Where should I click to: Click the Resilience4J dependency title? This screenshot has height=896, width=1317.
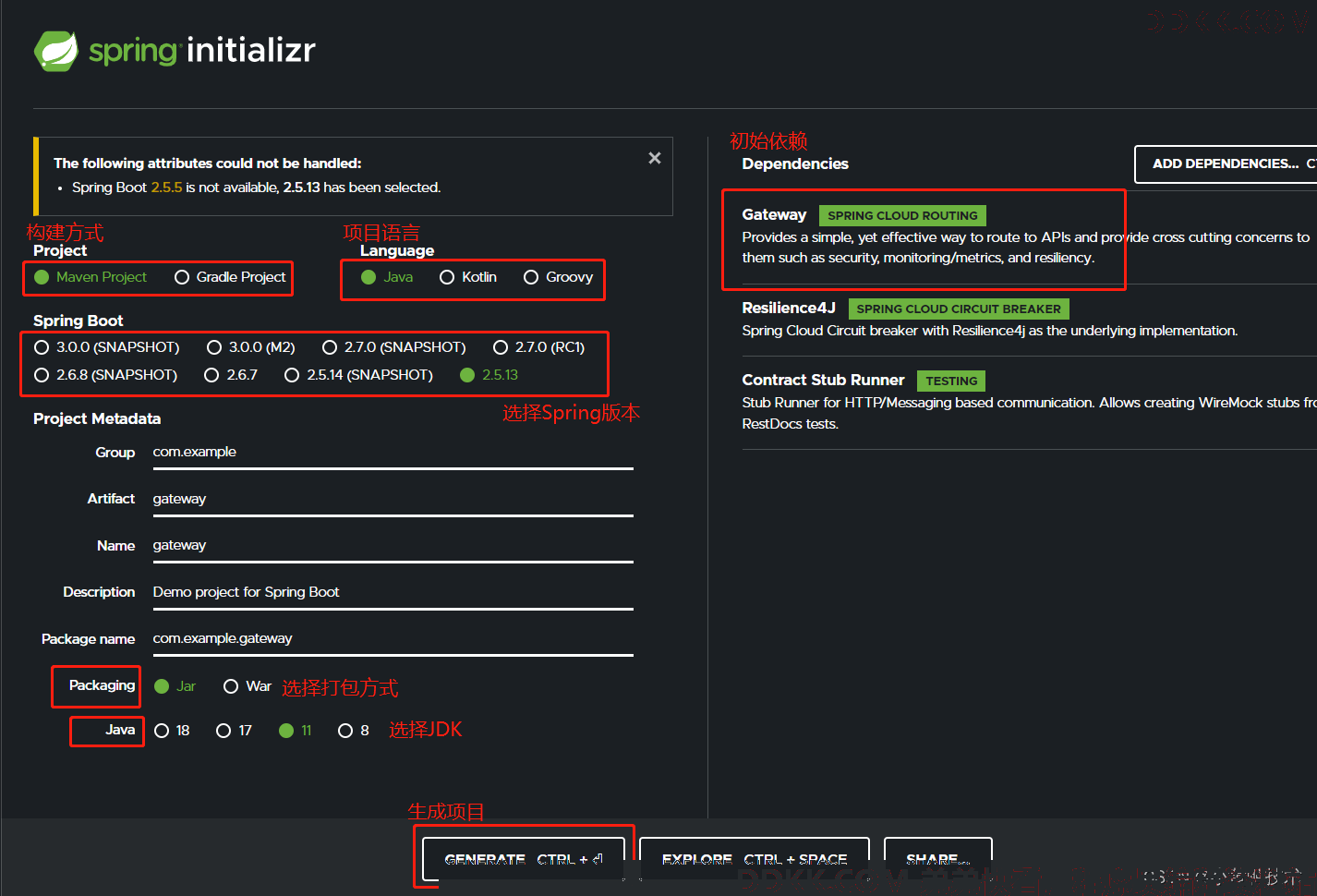pyautogui.click(x=789, y=308)
